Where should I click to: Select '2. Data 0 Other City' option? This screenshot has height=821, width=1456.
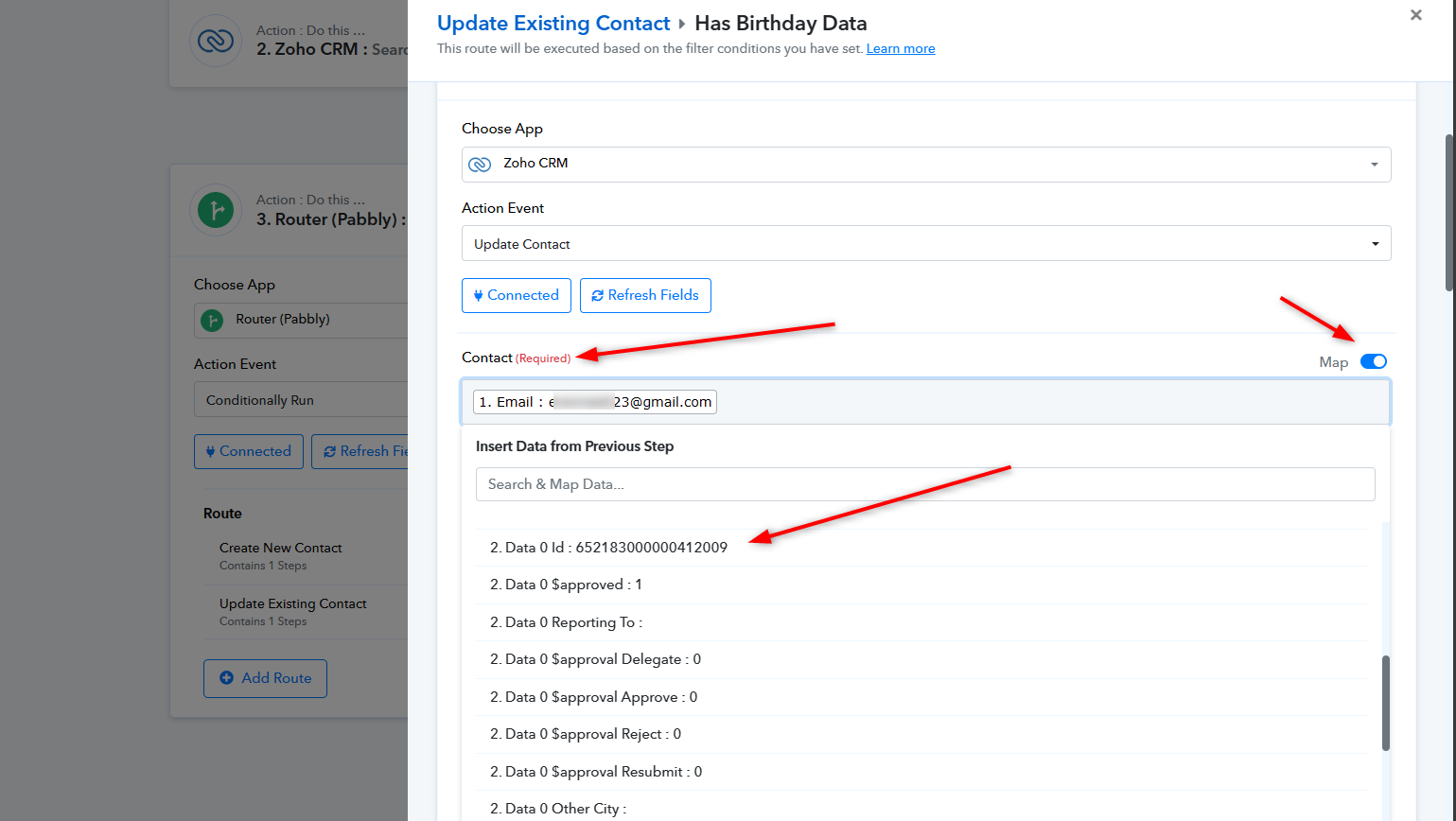point(921,807)
